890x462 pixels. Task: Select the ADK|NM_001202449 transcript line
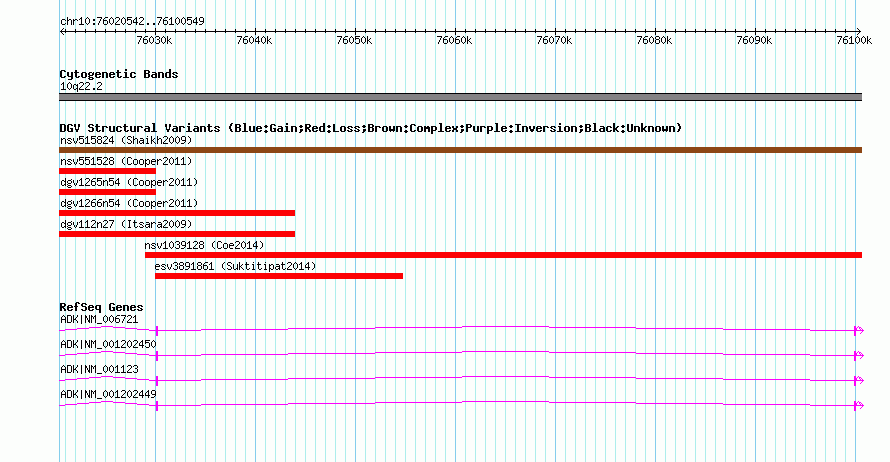tap(461, 404)
